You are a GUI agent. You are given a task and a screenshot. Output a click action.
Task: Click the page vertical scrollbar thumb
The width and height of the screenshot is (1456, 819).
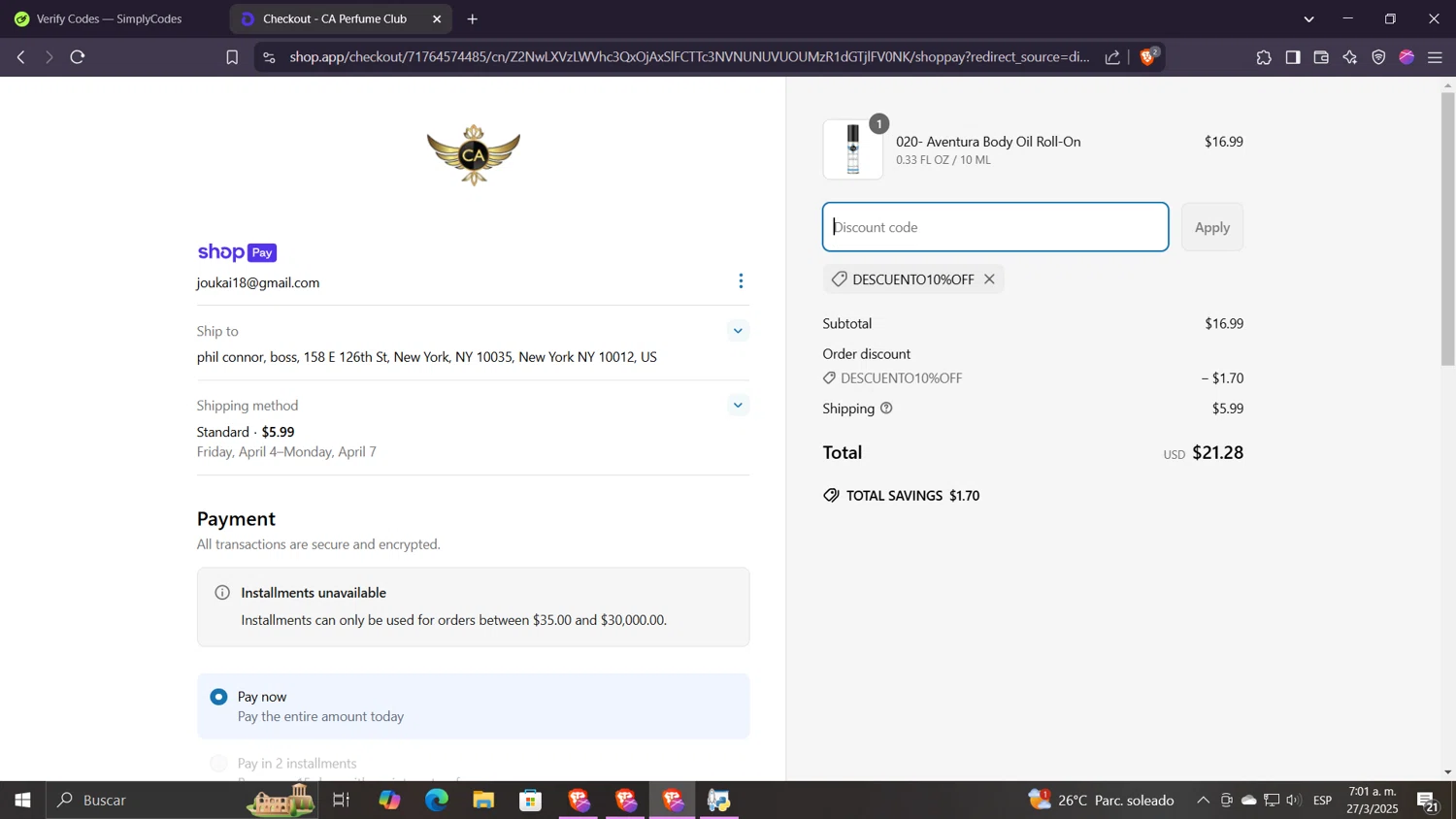tap(1447, 229)
